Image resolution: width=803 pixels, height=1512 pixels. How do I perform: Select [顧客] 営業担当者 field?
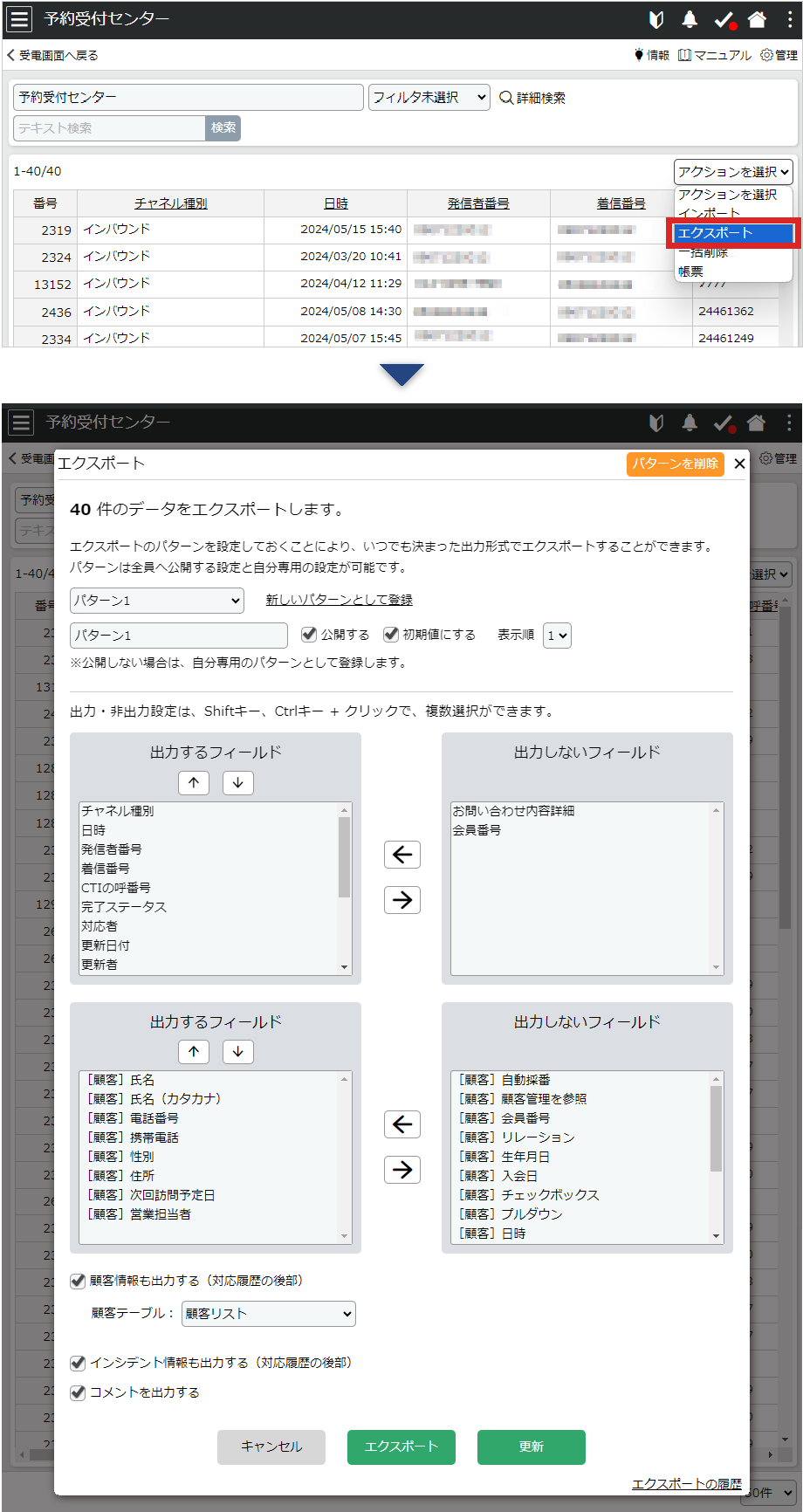209,1214
